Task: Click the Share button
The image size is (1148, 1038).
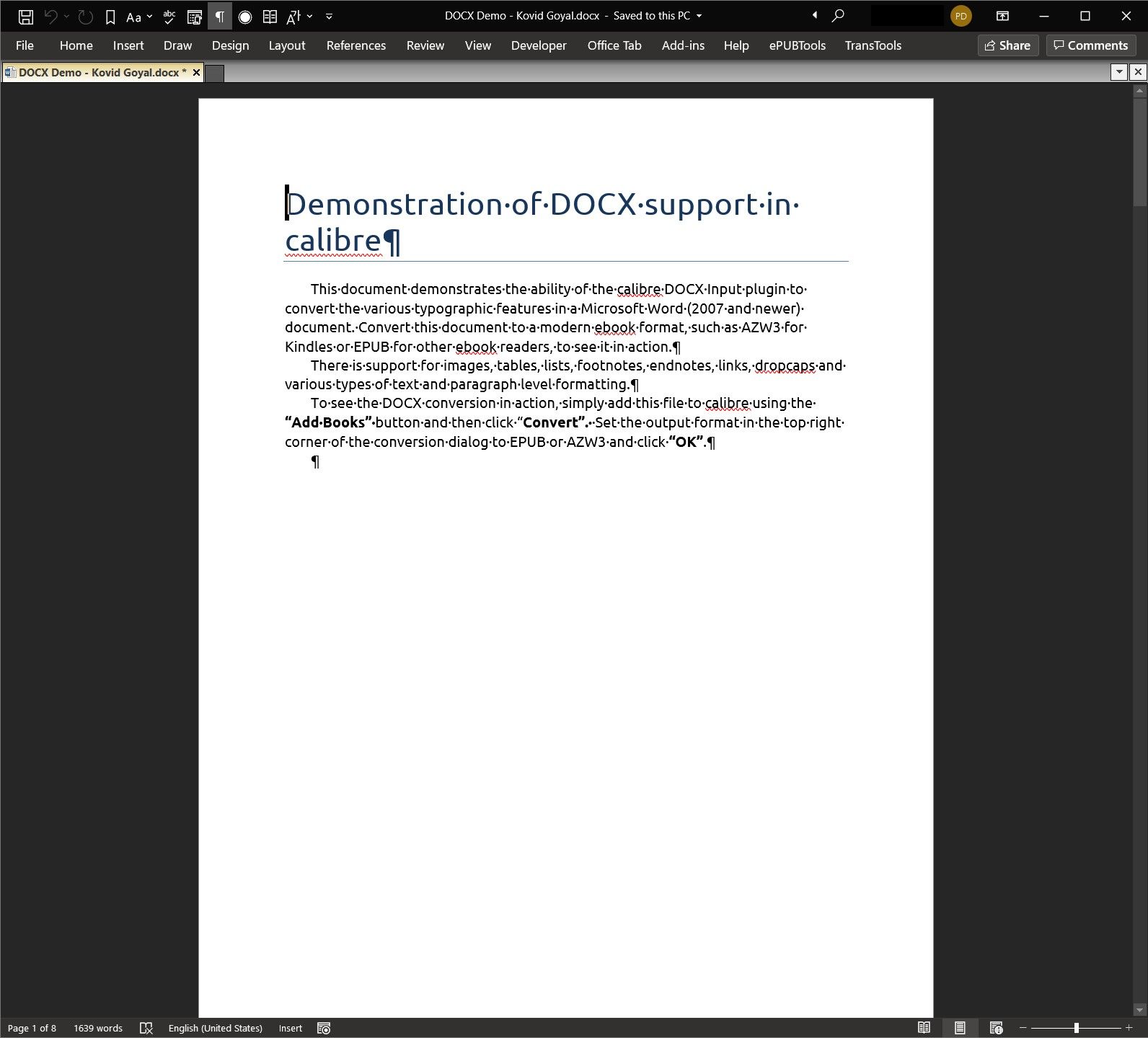Action: click(1008, 45)
